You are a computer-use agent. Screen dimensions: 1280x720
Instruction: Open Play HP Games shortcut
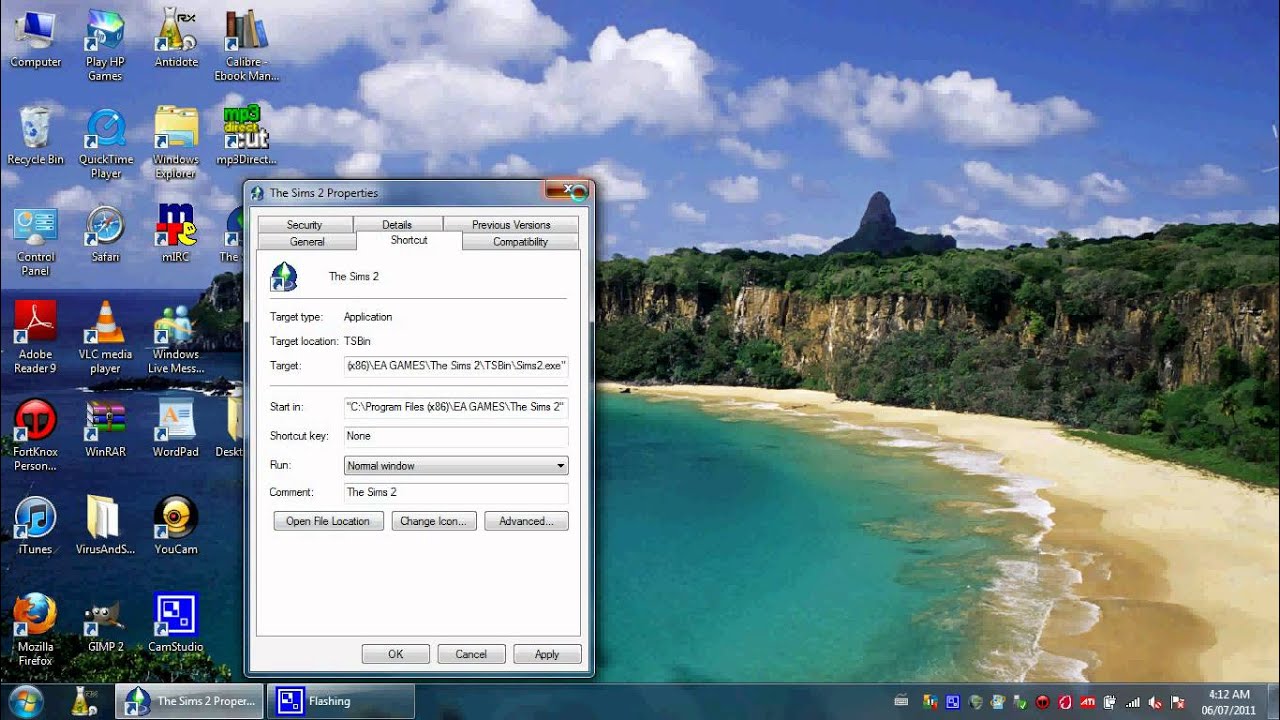105,46
